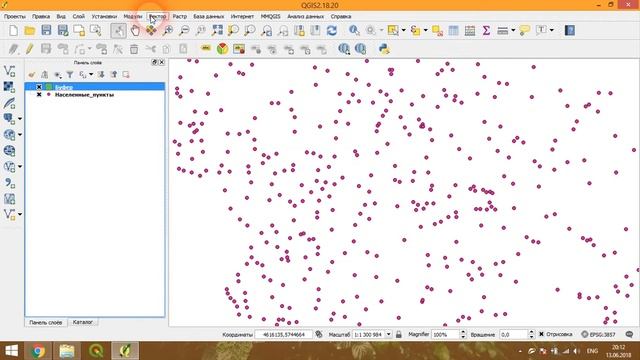
Task: Increase Magnifier value with stepper arrows
Action: point(463,332)
